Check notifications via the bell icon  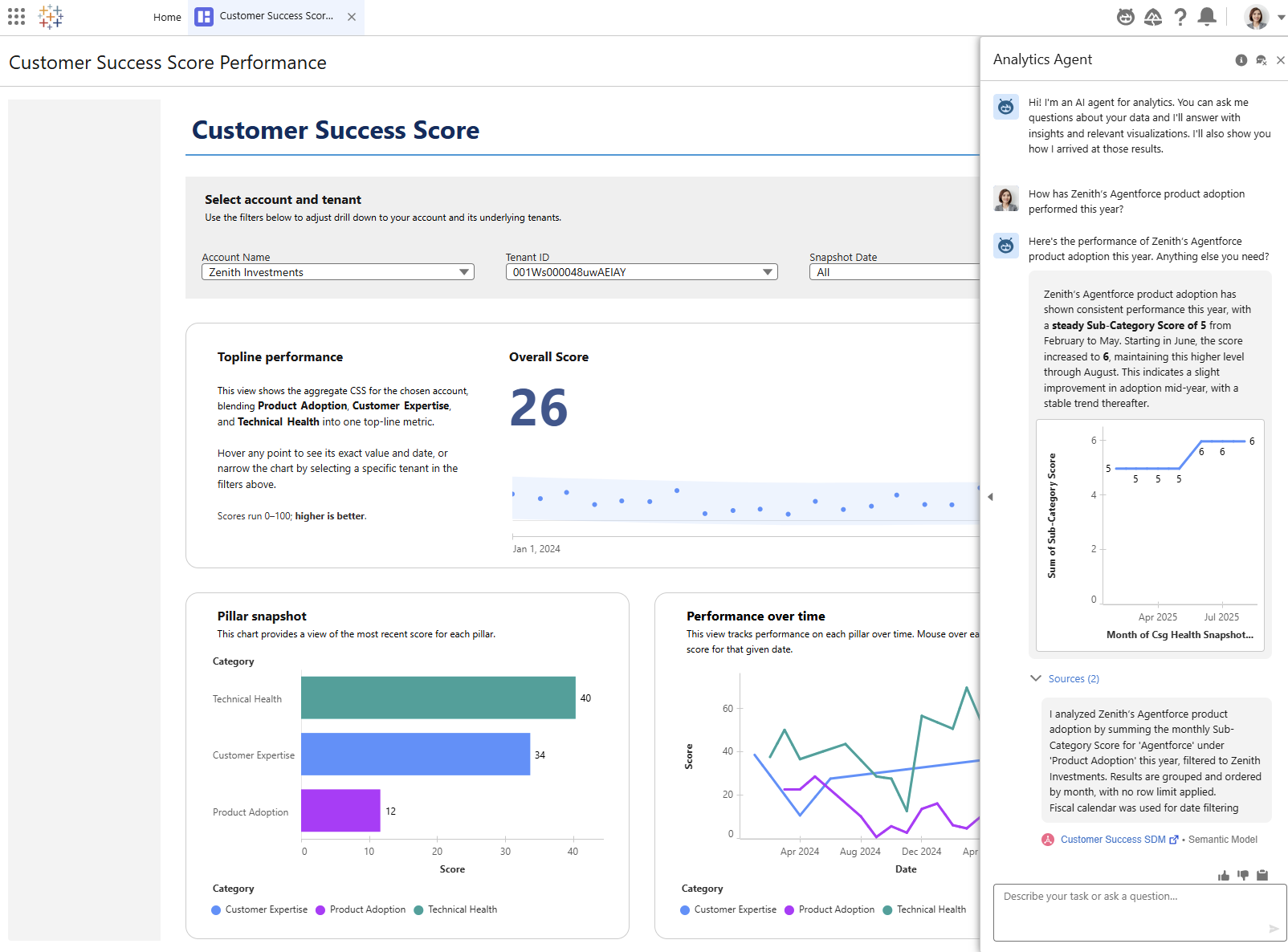coord(1208,16)
